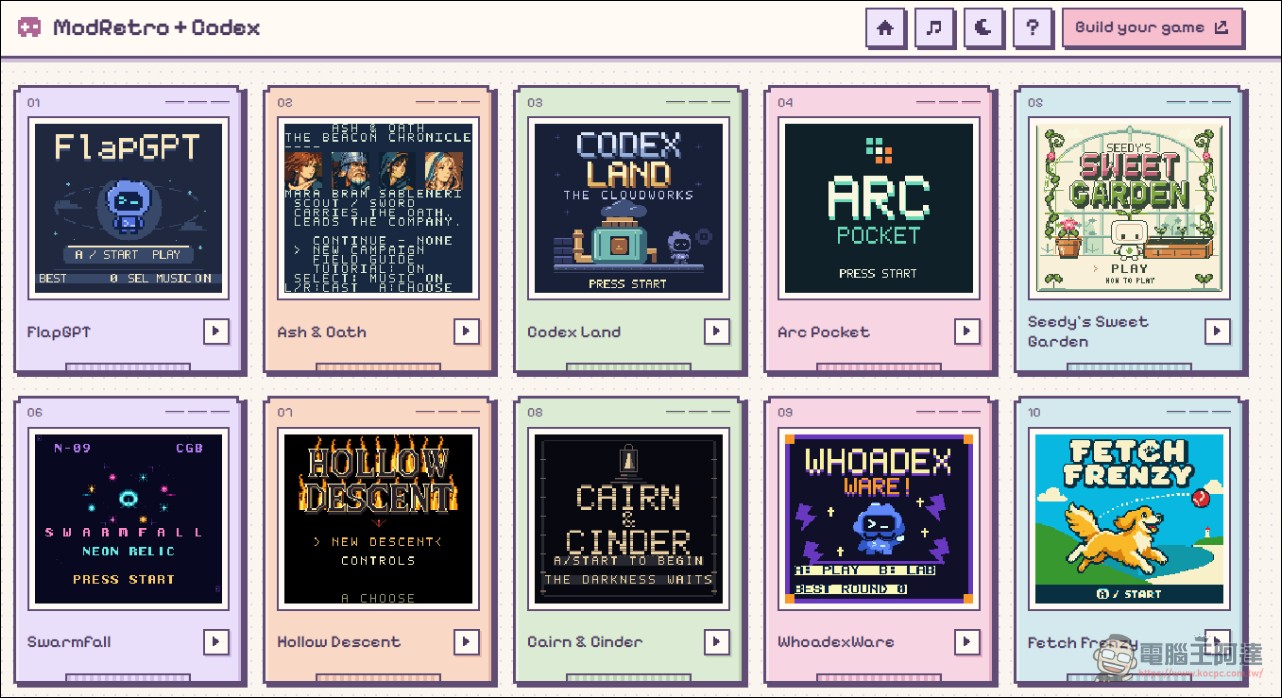Start Cairn & Cinder play arrow
The height and width of the screenshot is (698, 1282).
pos(717,641)
